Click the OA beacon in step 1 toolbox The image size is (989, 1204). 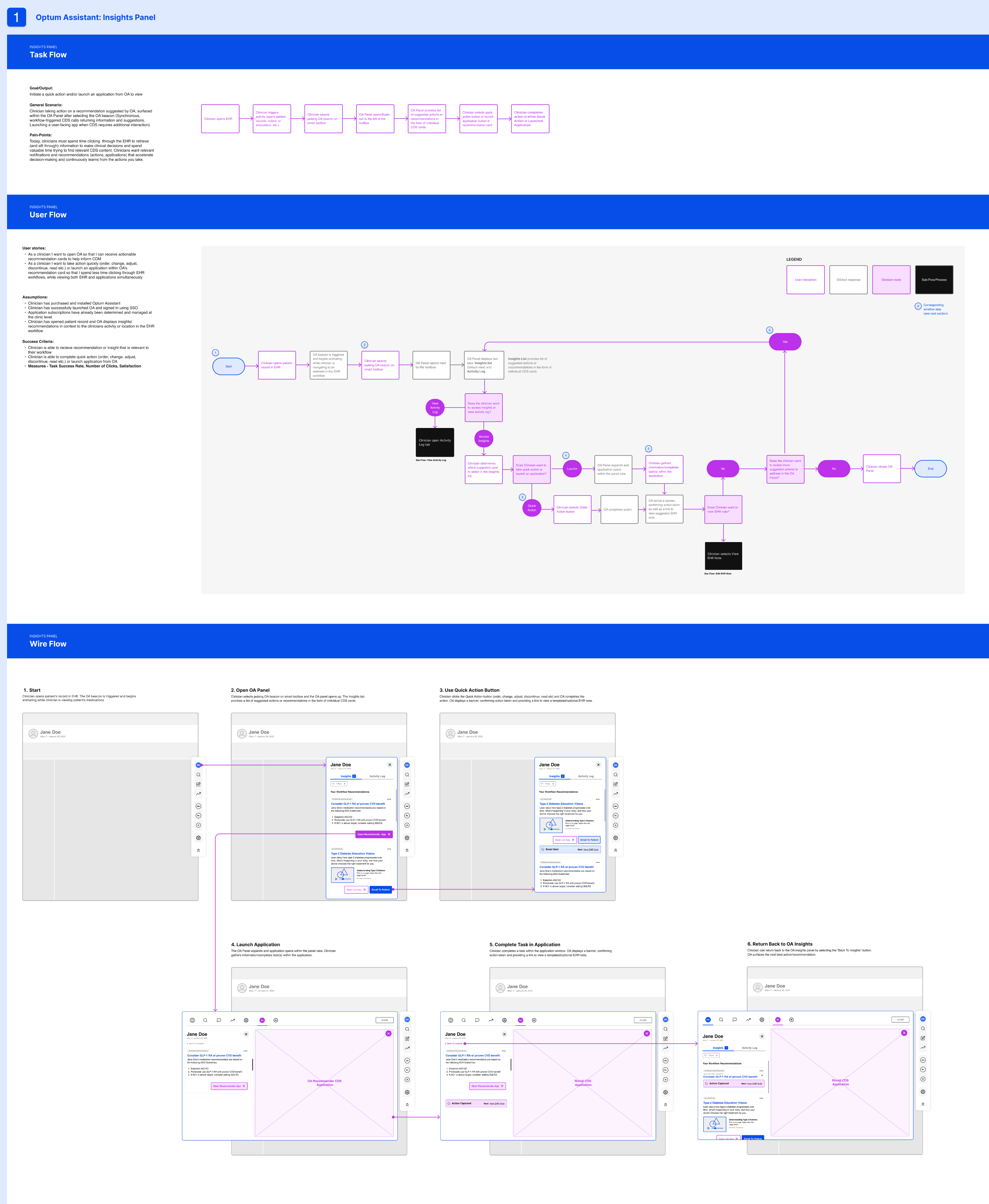tap(198, 765)
